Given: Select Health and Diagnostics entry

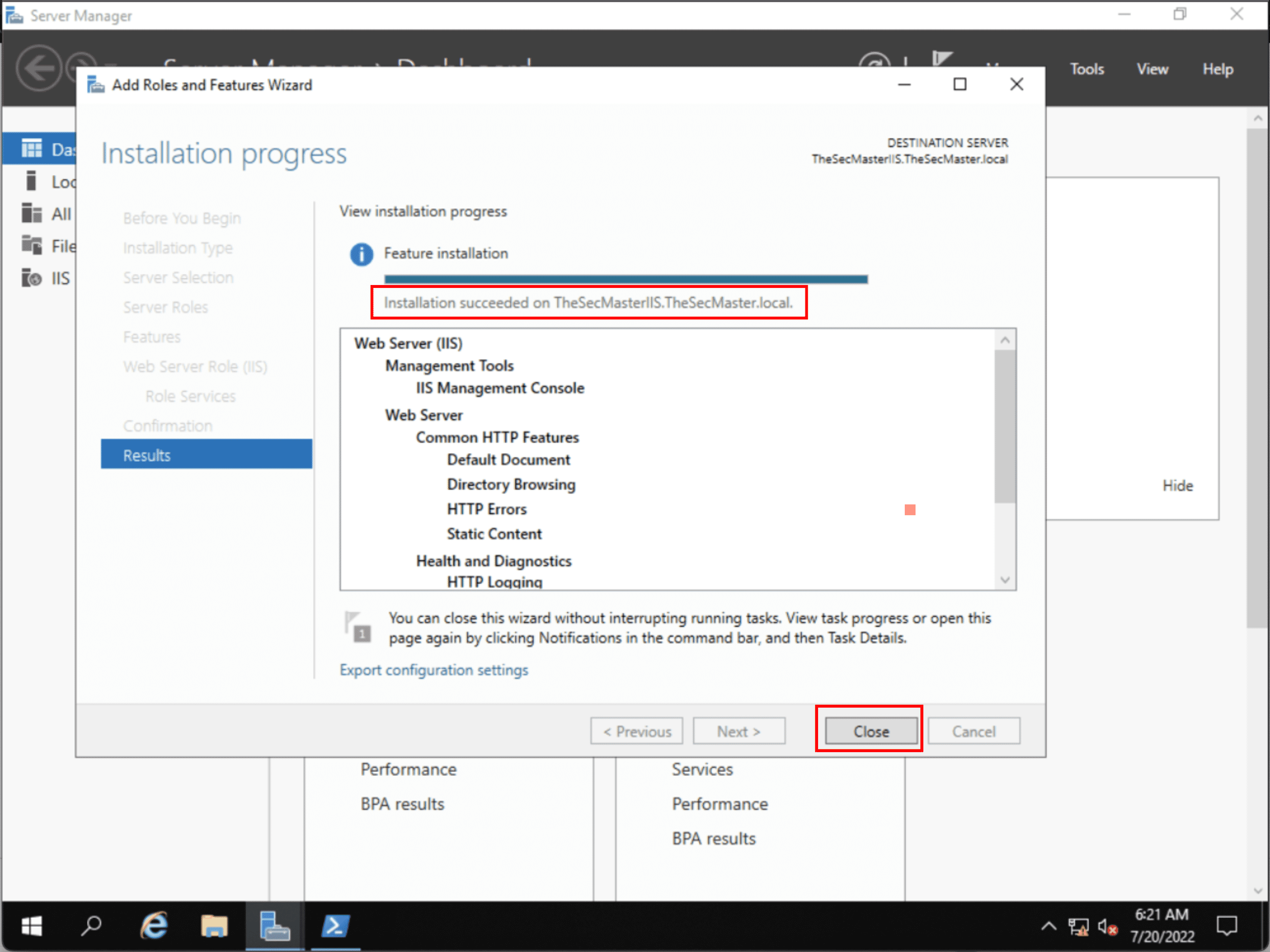Looking at the screenshot, I should click(x=494, y=561).
